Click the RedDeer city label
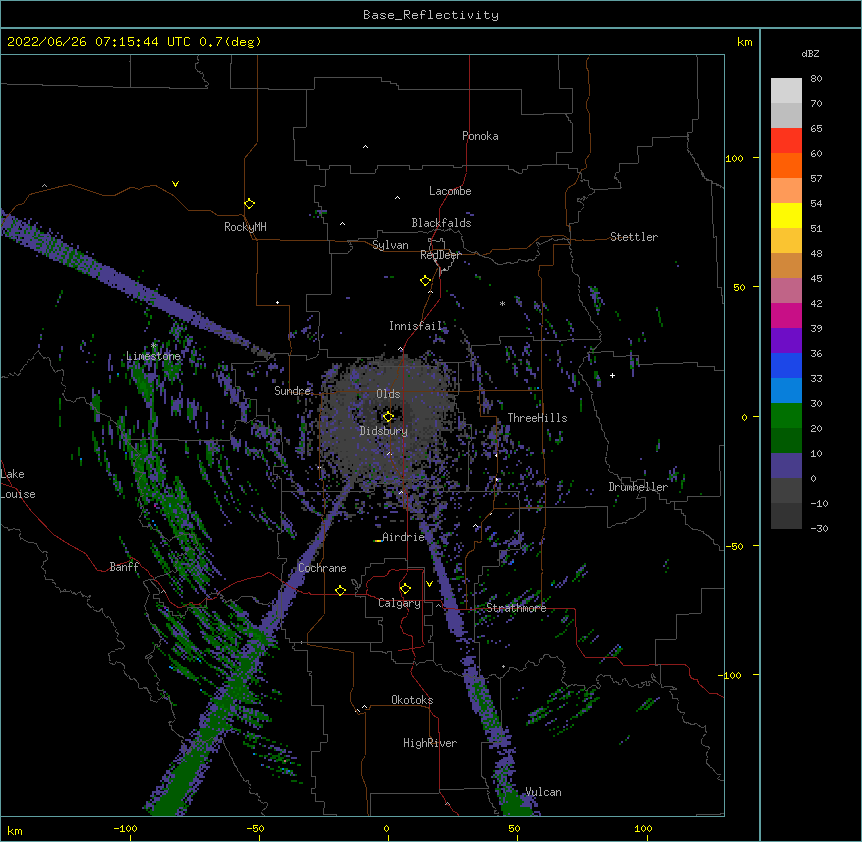The image size is (862, 842). click(440, 255)
